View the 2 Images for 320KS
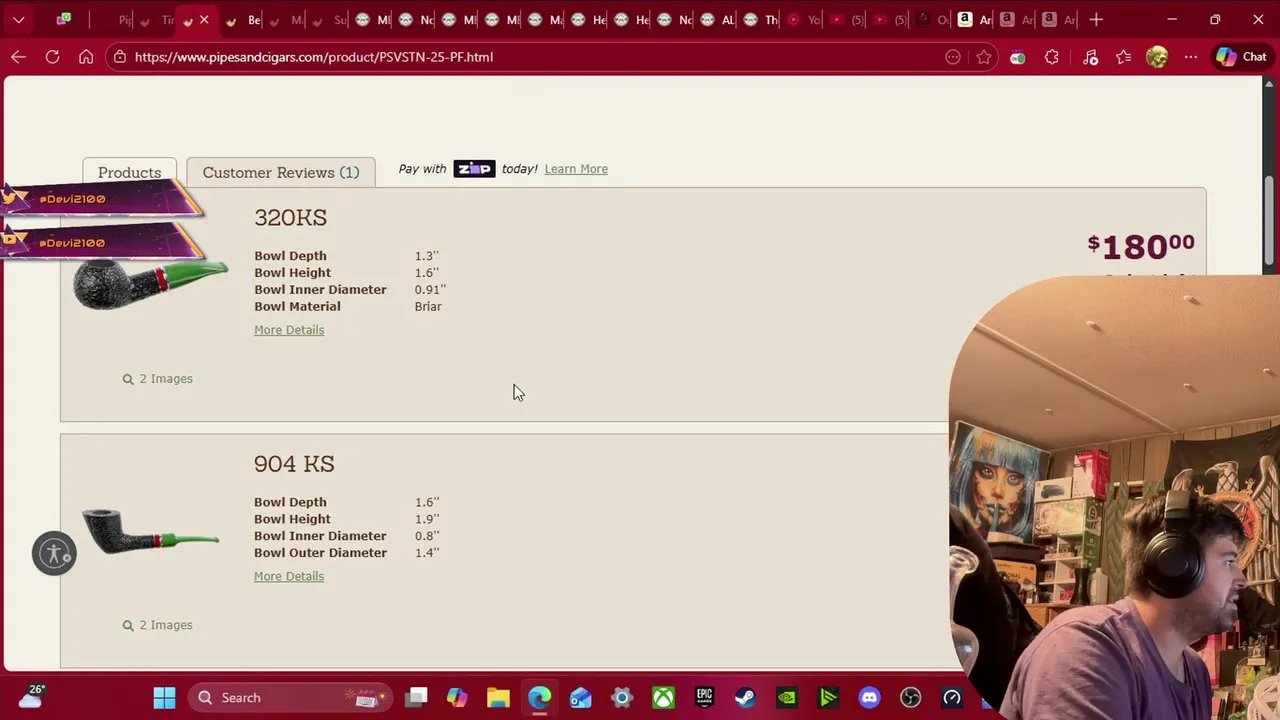Image resolution: width=1280 pixels, height=720 pixels. click(x=157, y=379)
